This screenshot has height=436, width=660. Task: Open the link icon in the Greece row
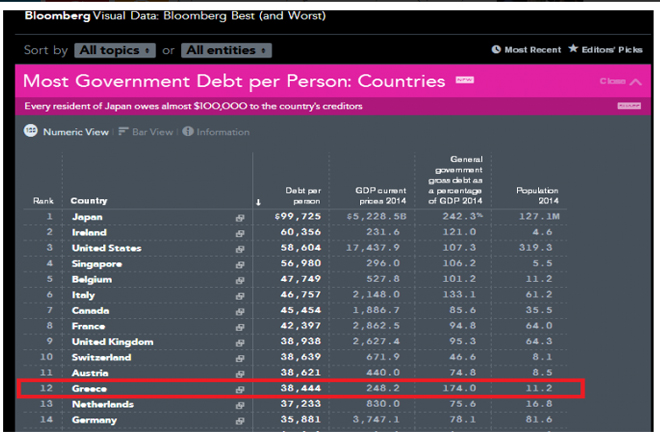[x=240, y=389]
